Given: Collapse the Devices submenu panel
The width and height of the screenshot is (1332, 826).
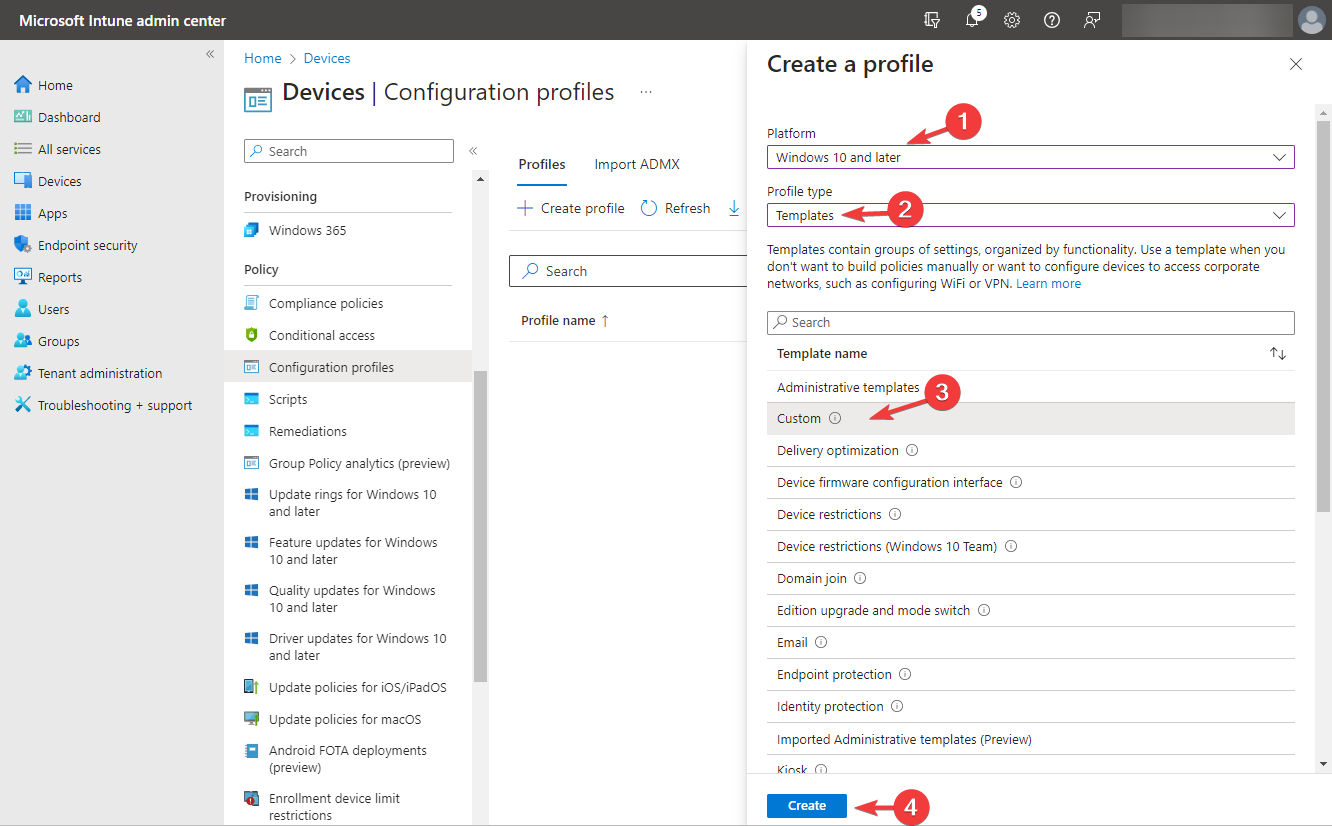Looking at the screenshot, I should point(473,151).
